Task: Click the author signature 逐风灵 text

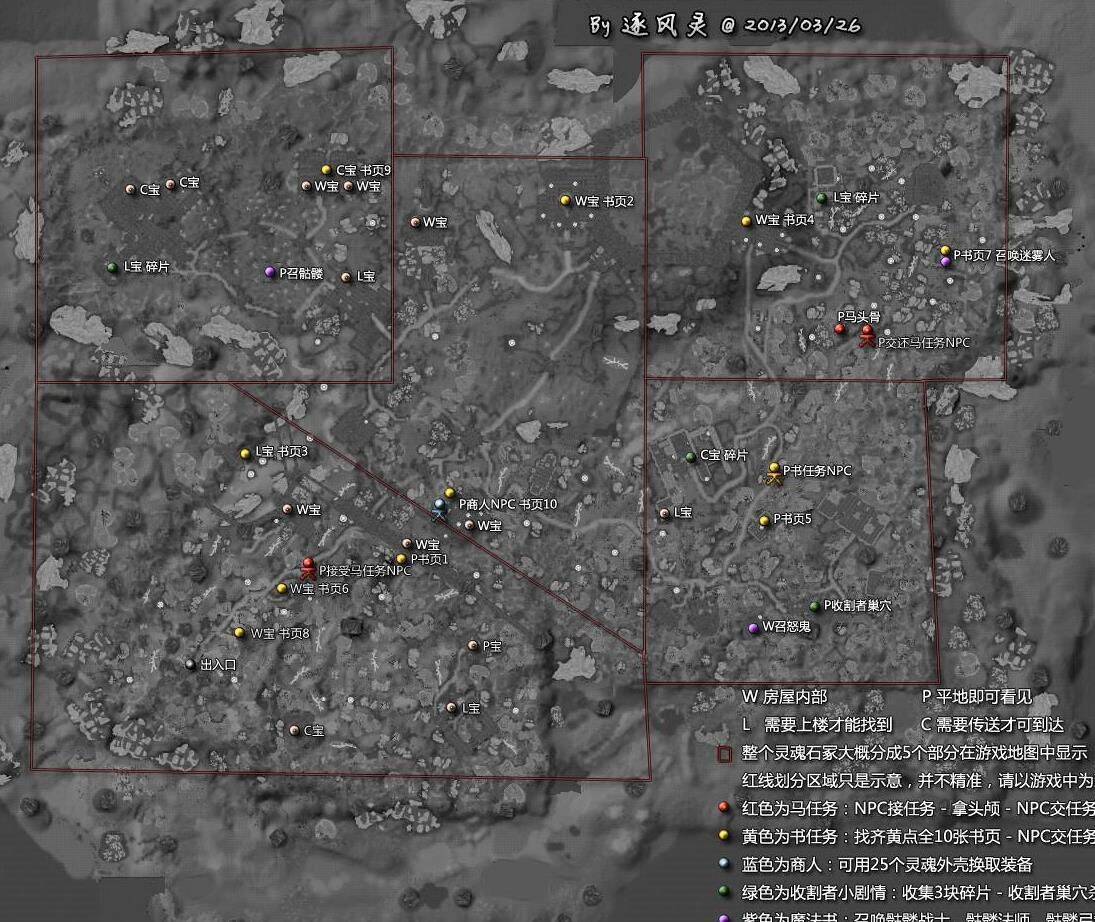Action: coord(665,26)
